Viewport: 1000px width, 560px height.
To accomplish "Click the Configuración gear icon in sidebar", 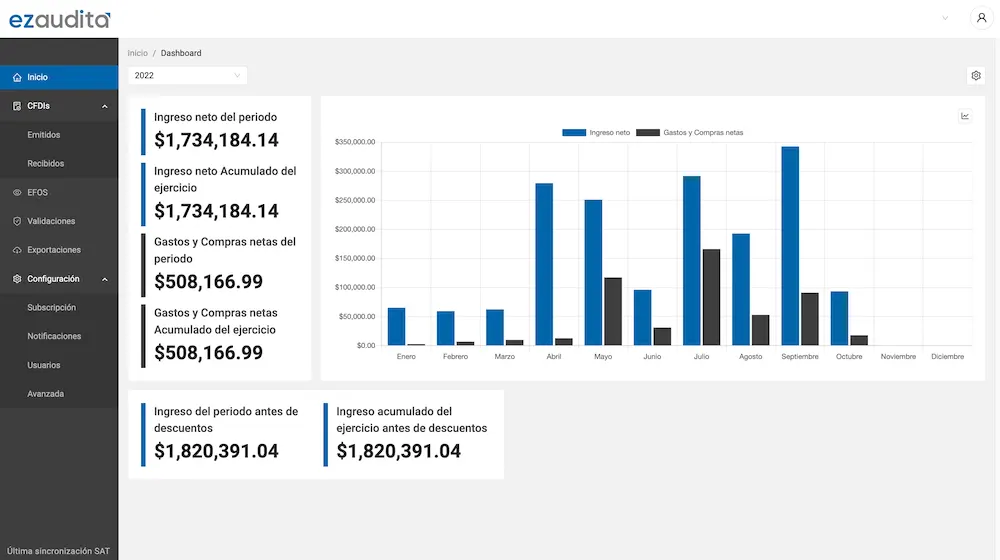I will [17, 279].
